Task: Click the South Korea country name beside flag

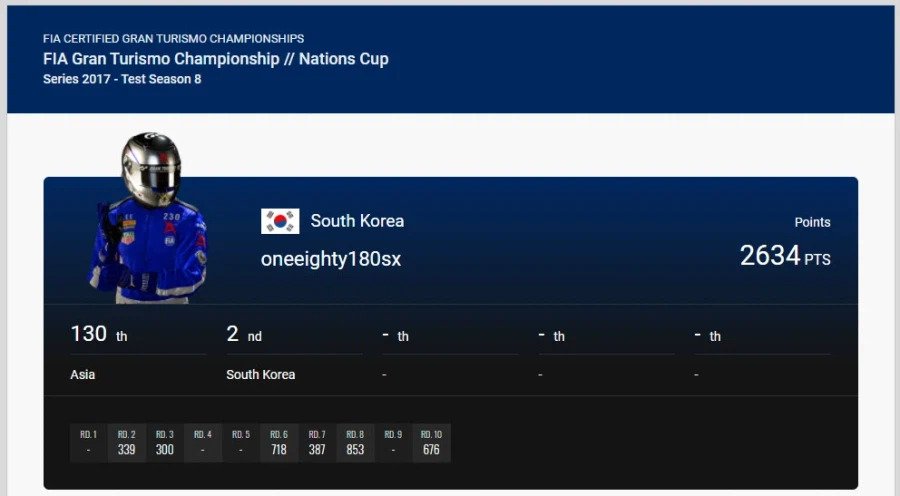Action: [x=357, y=221]
